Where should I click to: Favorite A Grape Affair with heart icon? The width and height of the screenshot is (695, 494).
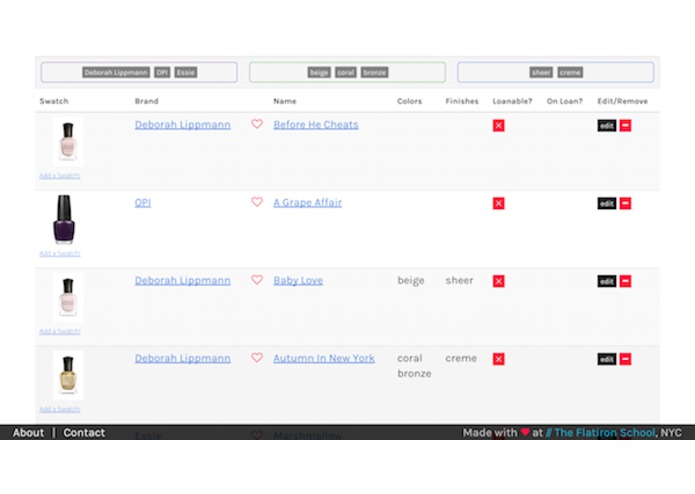coord(257,202)
